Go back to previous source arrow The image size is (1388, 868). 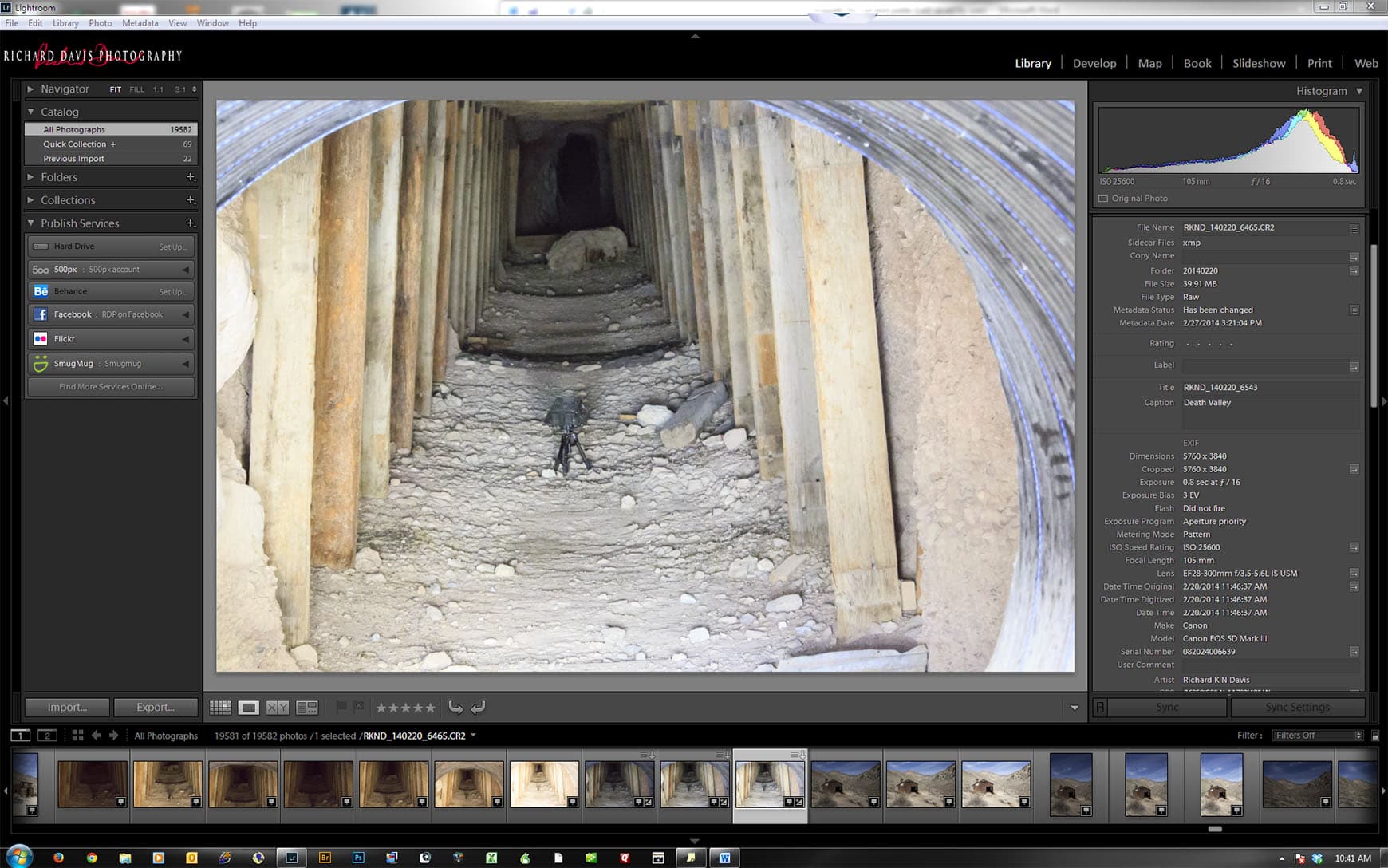pos(96,736)
